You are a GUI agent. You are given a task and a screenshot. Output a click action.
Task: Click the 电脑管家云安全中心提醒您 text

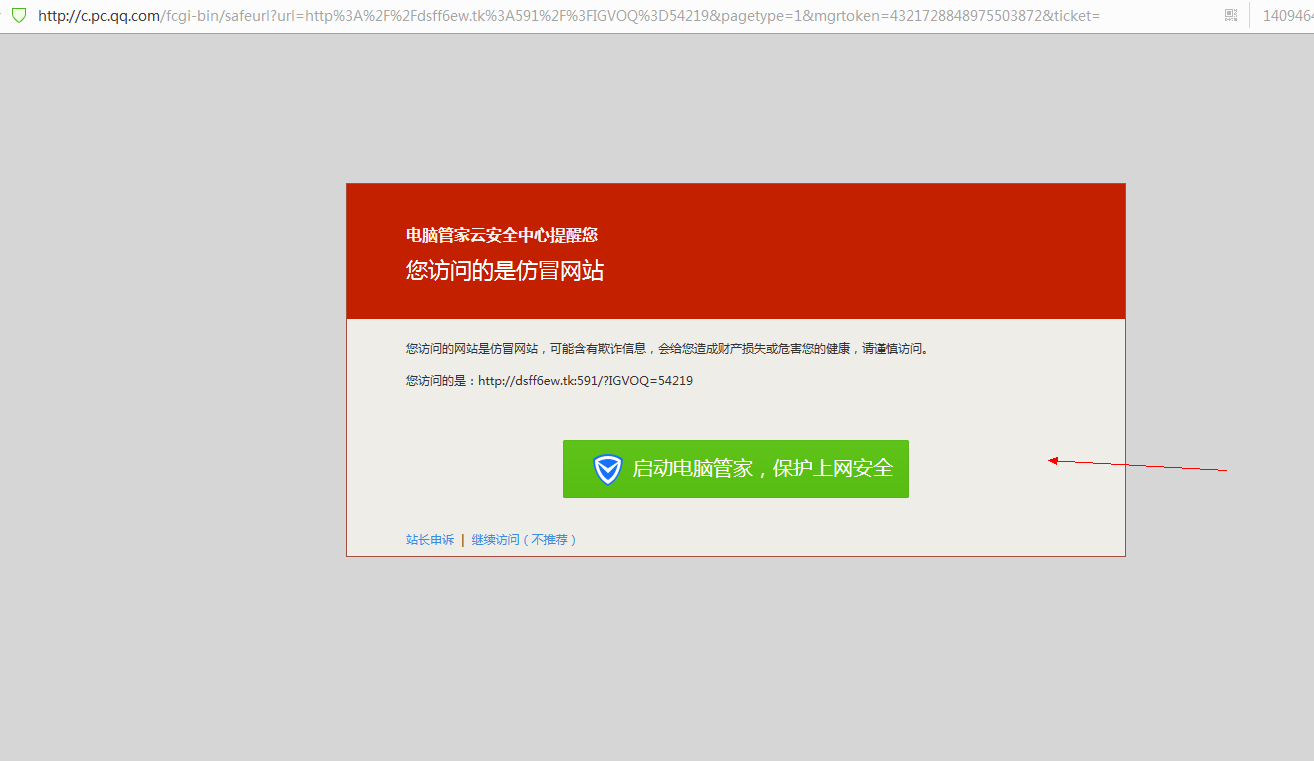502,235
